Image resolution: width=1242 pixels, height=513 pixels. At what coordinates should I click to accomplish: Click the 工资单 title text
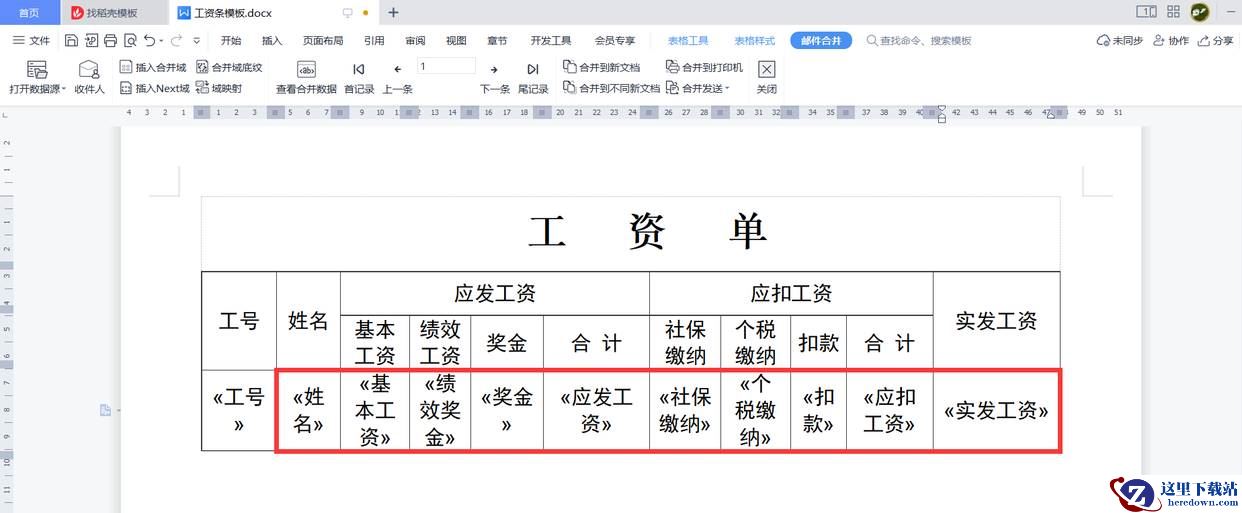(x=647, y=232)
